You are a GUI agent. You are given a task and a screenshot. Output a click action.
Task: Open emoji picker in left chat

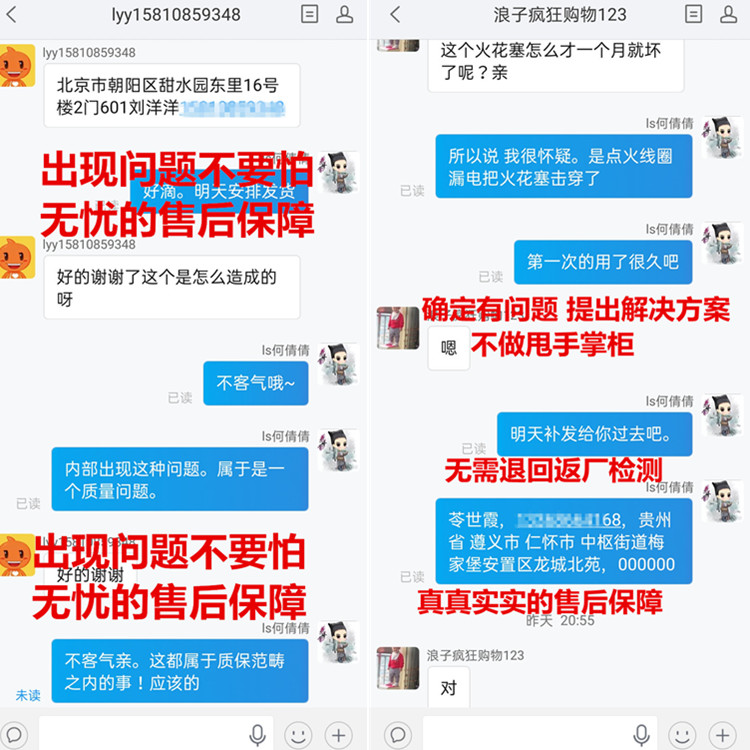[298, 735]
